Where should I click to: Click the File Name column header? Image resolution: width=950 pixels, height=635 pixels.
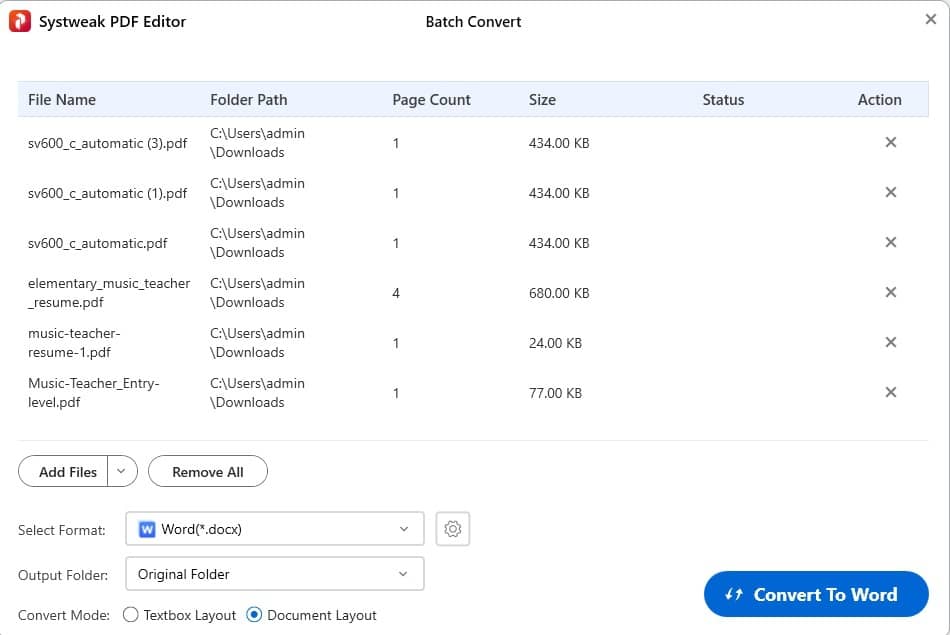[62, 99]
